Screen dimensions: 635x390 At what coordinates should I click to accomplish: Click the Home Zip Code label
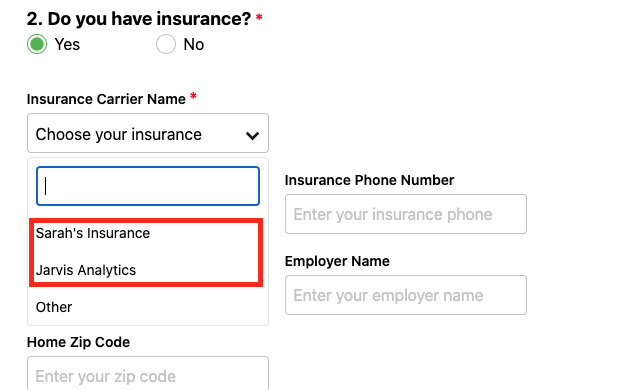[78, 342]
